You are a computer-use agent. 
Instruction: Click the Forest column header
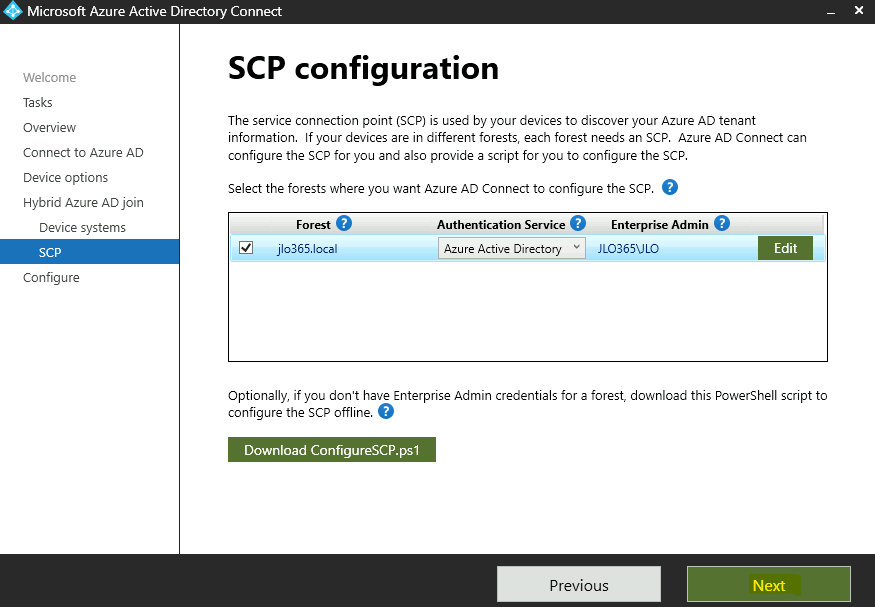click(313, 225)
